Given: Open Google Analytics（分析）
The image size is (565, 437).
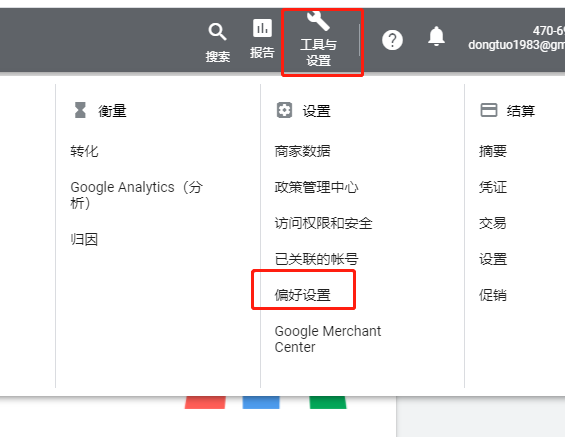Looking at the screenshot, I should tap(137, 195).
